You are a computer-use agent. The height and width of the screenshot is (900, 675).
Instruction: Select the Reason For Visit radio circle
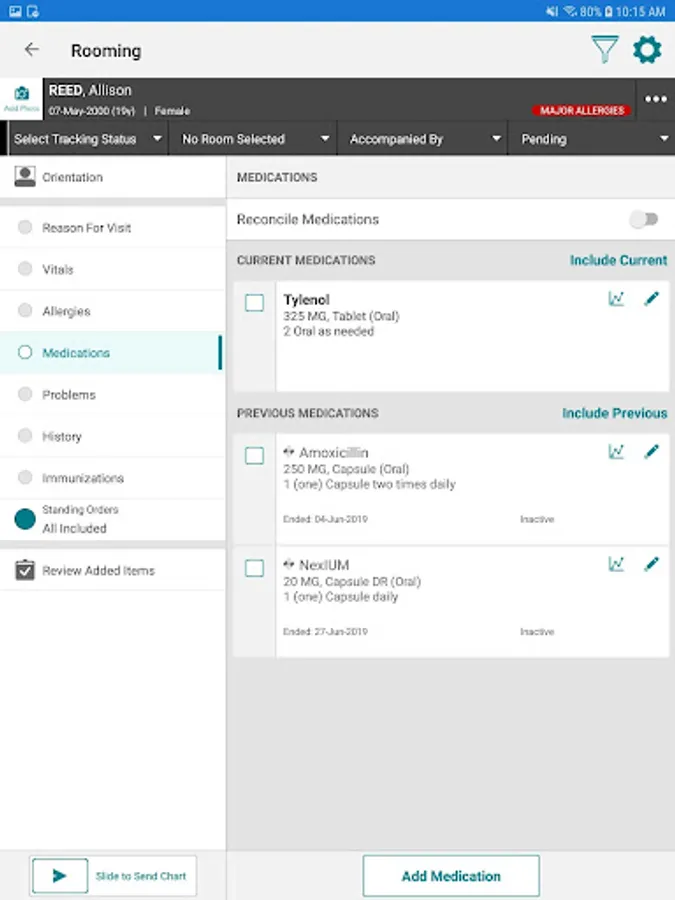tap(25, 227)
